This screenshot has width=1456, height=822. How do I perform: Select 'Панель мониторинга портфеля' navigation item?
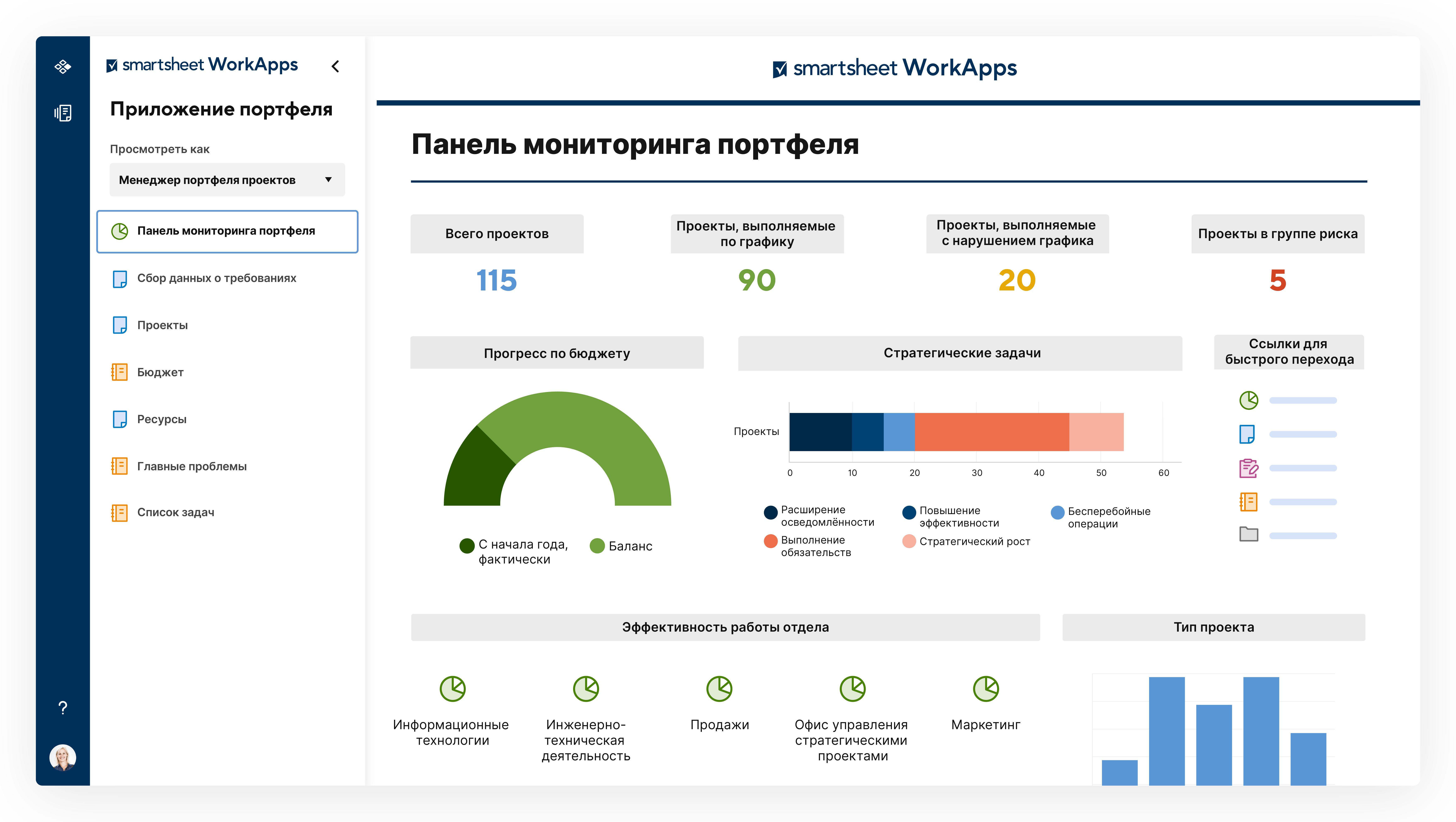coord(227,231)
